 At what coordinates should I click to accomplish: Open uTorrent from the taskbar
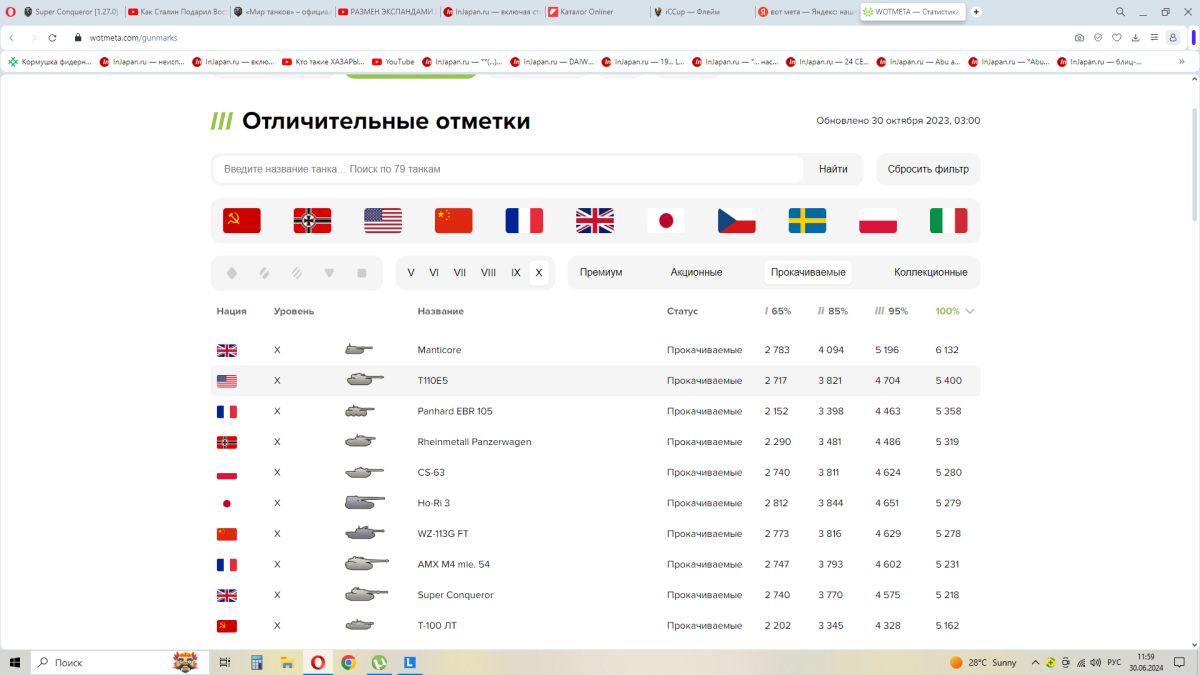(379, 662)
